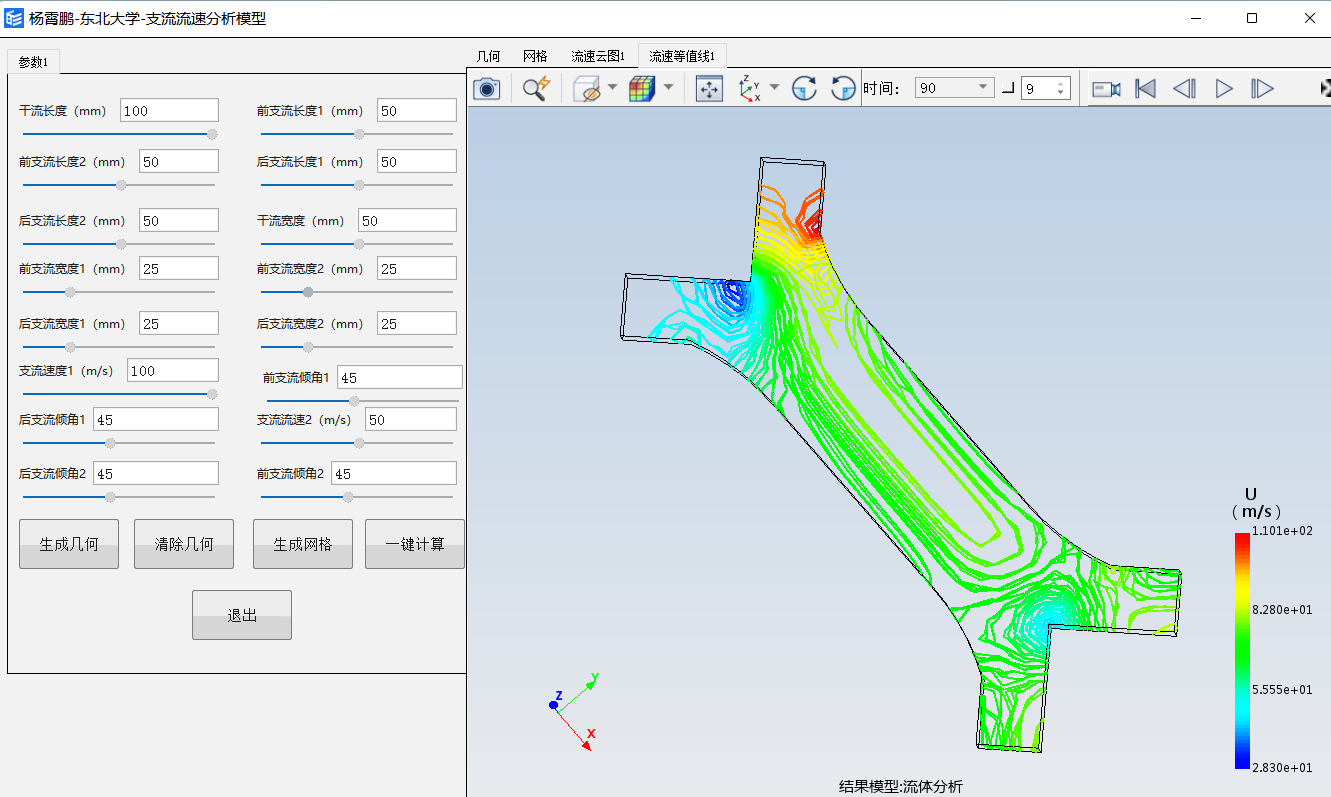The image size is (1331, 797).
Task: Click the 退出 button
Action: click(242, 615)
